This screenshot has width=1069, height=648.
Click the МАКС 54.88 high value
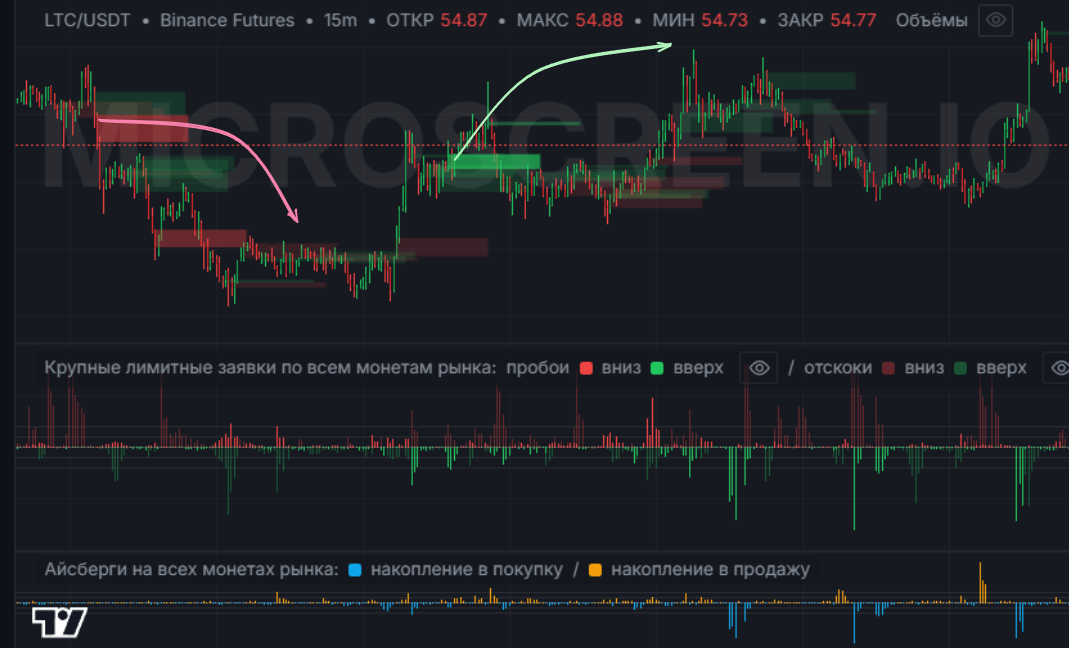[x=569, y=20]
